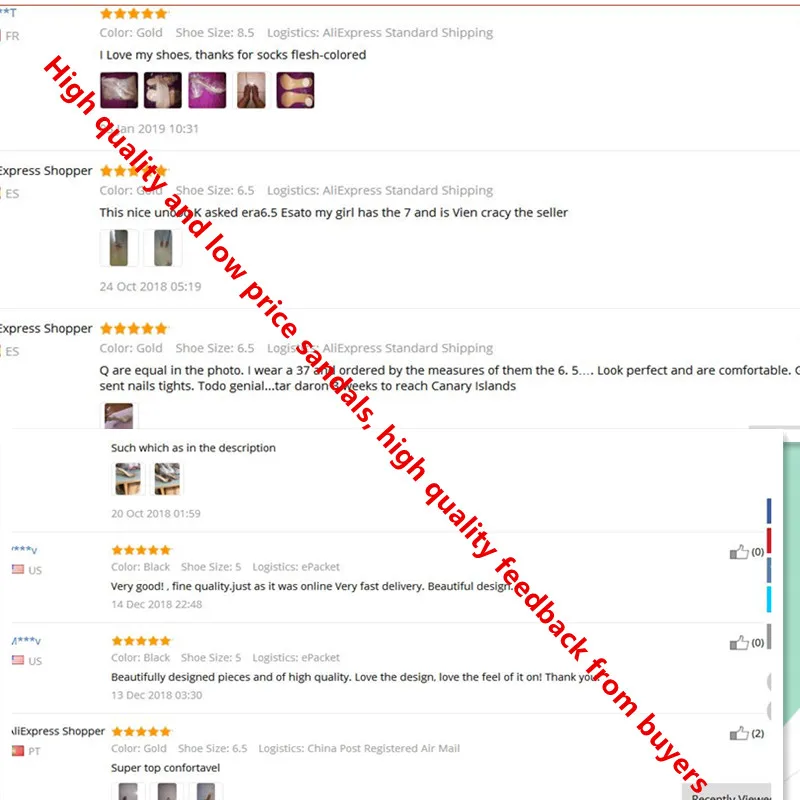Open first photo under Super top confortavel
Screen dimensions: 800x800
tap(128, 791)
